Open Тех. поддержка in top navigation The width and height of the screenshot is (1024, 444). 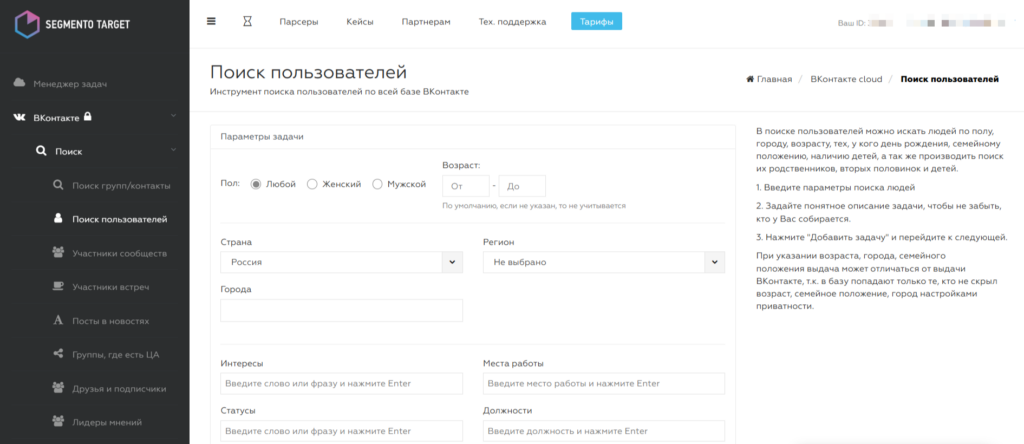click(x=512, y=22)
